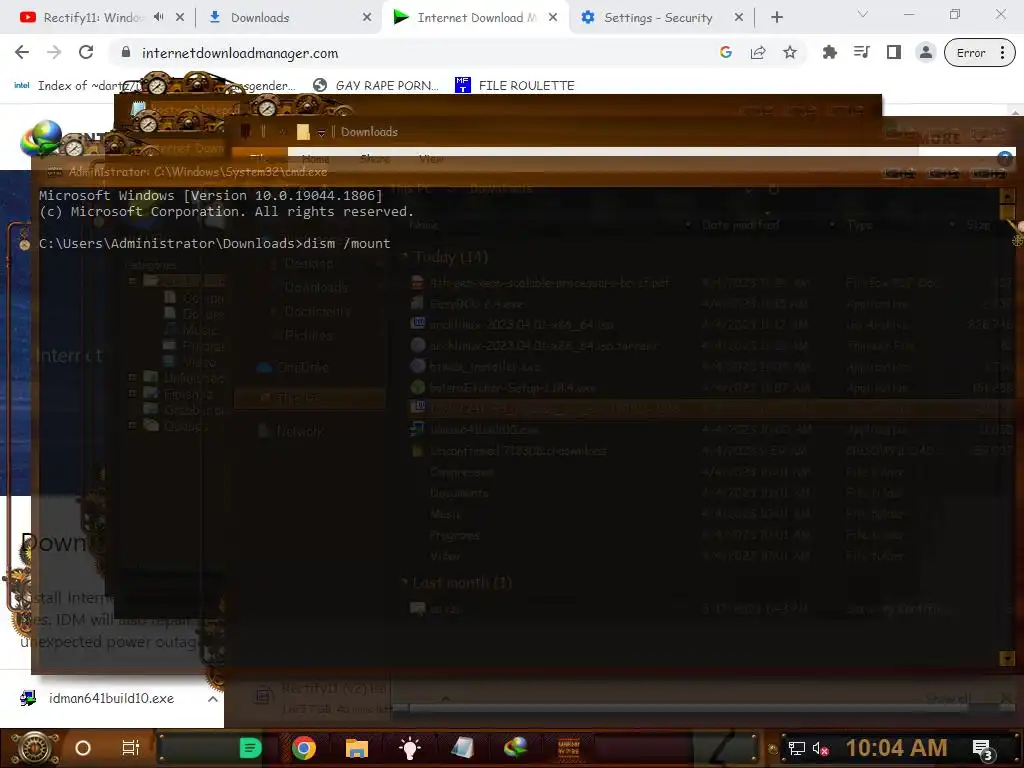Open Chrome tab search chevron
Screen dimensions: 1024x768
click(863, 14)
